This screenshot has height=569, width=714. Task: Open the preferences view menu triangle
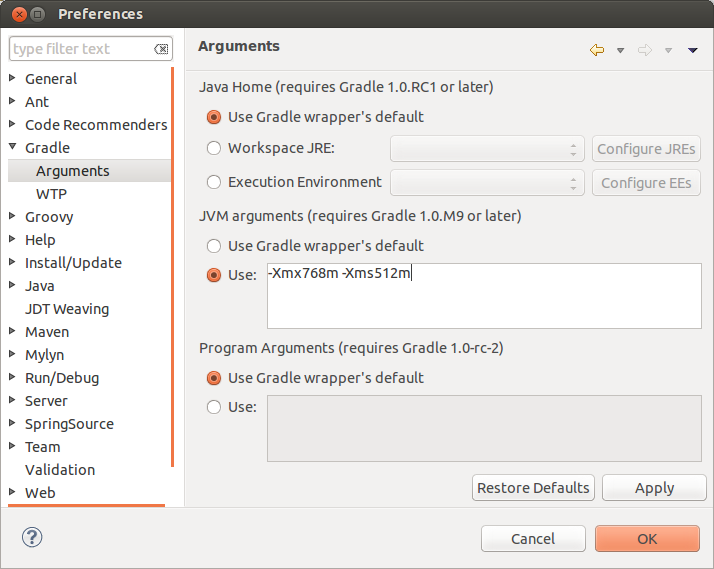693,50
